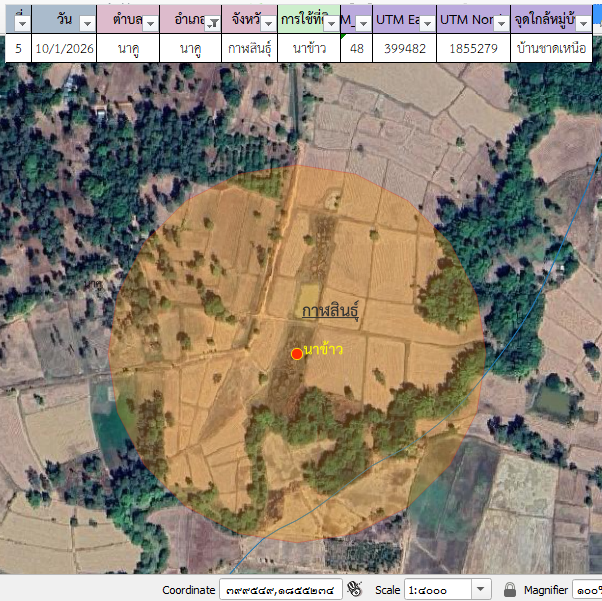Click the active filter icon on อำเภอ column

212,23
